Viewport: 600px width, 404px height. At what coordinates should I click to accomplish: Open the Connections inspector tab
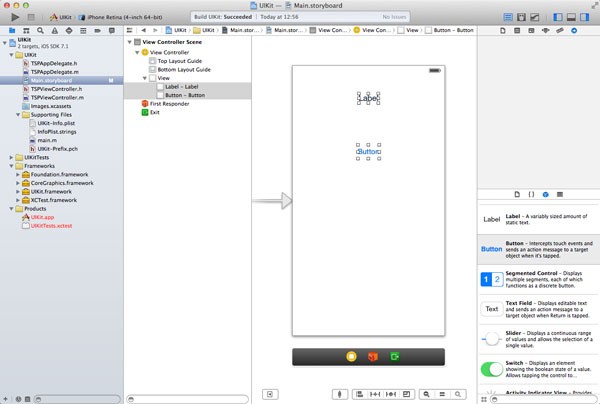(574, 31)
